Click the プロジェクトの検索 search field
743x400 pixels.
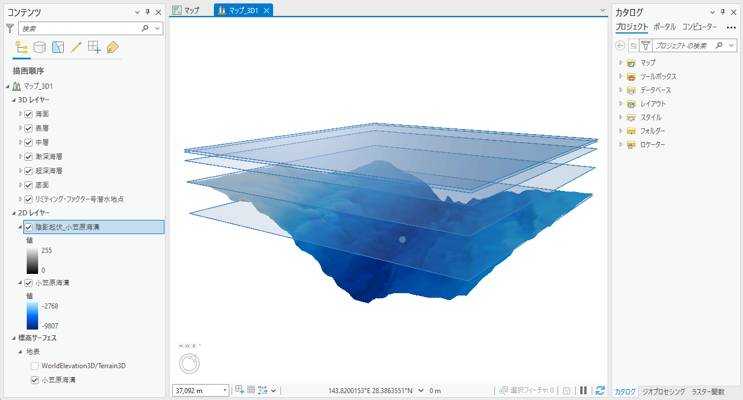click(683, 45)
